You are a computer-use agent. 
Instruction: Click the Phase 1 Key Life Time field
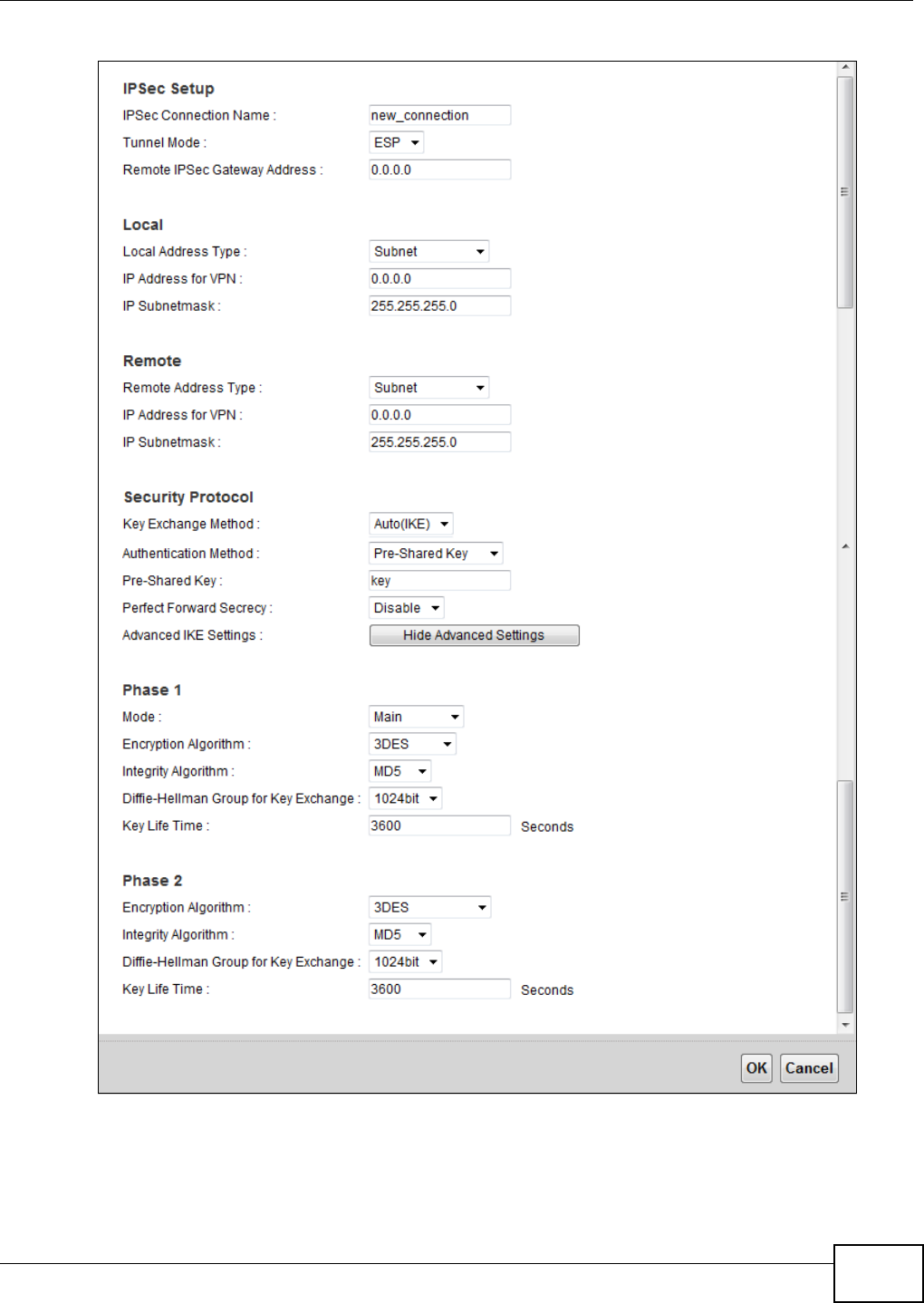(x=439, y=825)
